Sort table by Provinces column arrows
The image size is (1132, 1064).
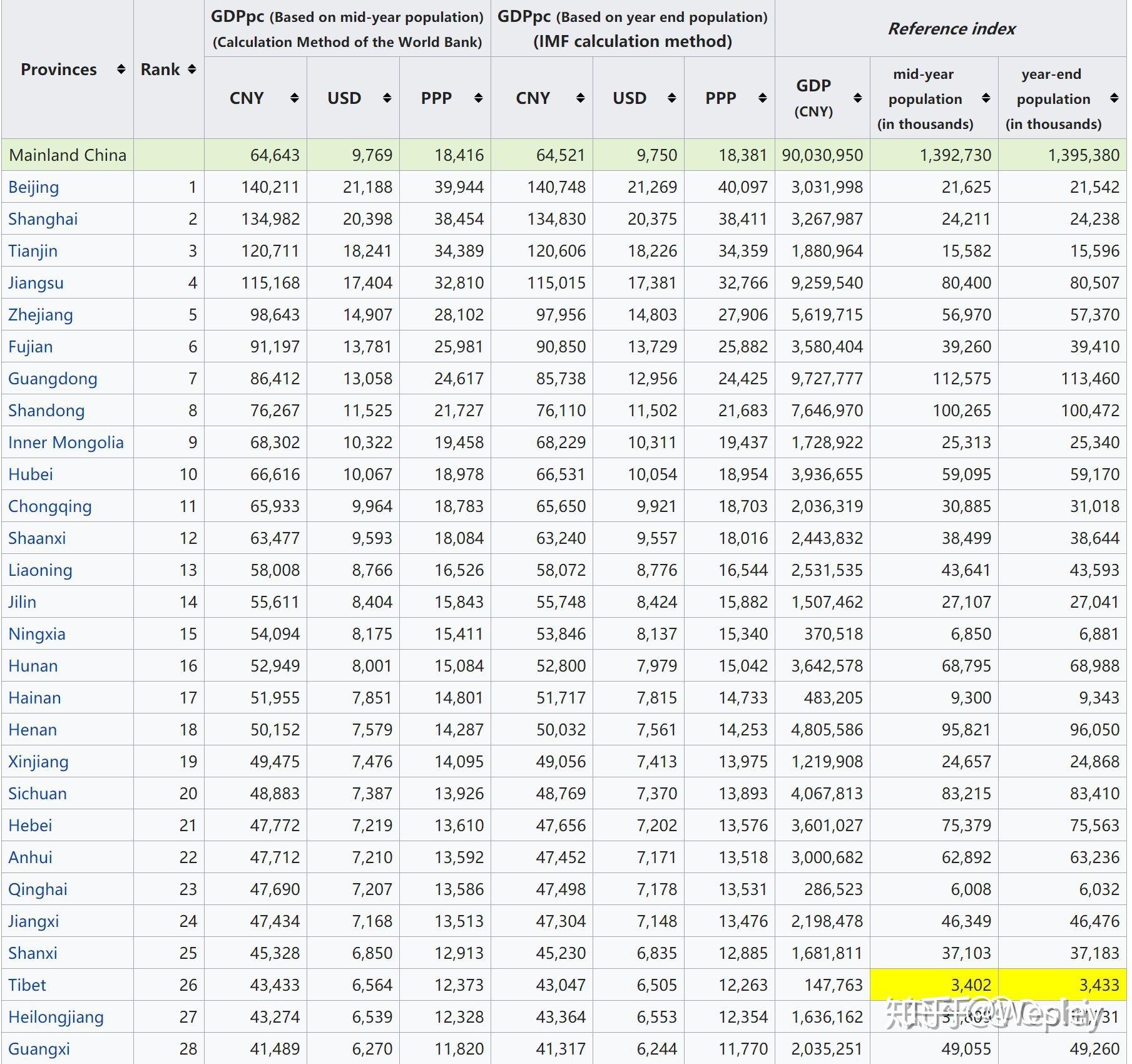[121, 69]
